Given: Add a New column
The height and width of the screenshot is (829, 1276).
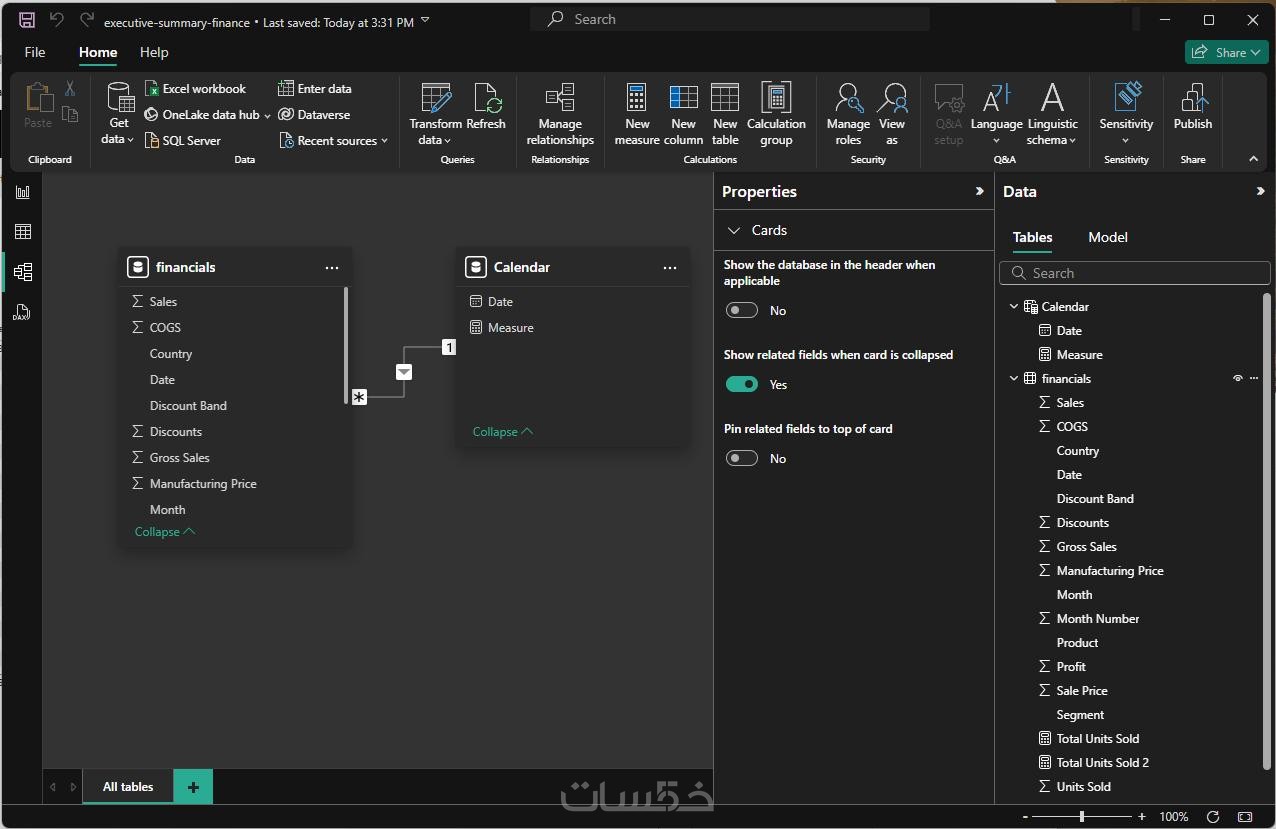Looking at the screenshot, I should click(683, 114).
